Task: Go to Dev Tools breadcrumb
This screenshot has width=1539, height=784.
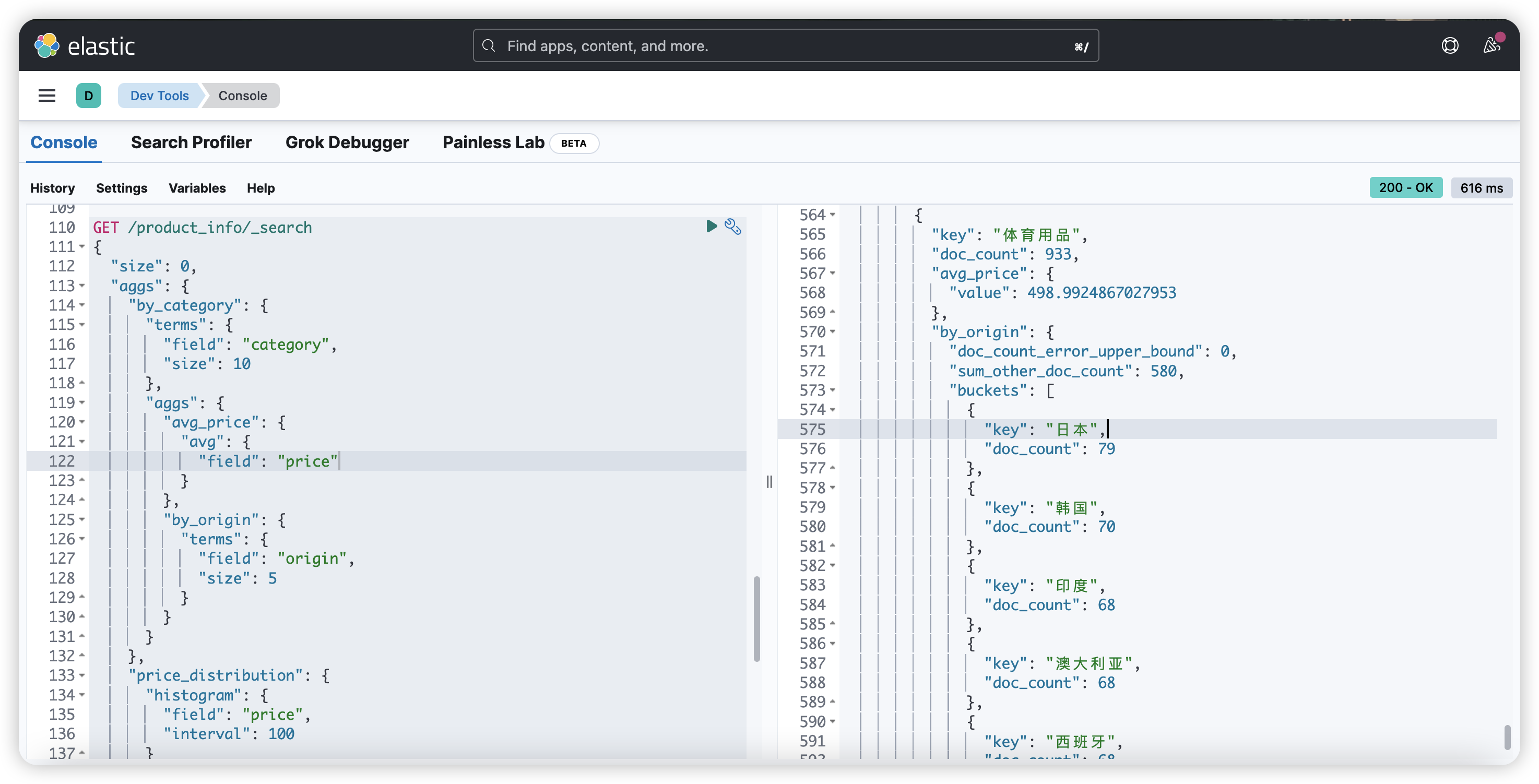Action: (160, 96)
